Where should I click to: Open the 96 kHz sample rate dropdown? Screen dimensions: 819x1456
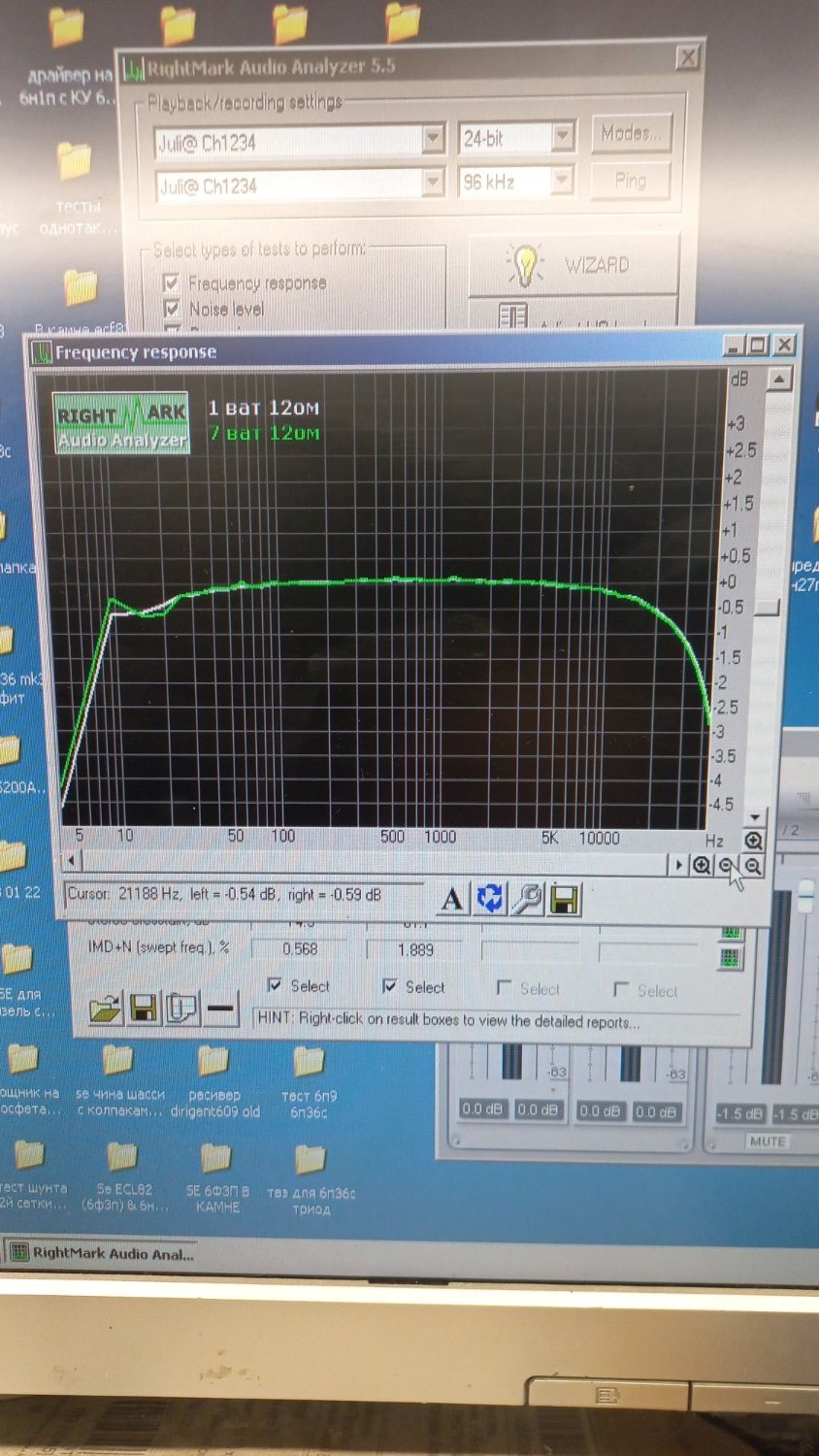[563, 181]
